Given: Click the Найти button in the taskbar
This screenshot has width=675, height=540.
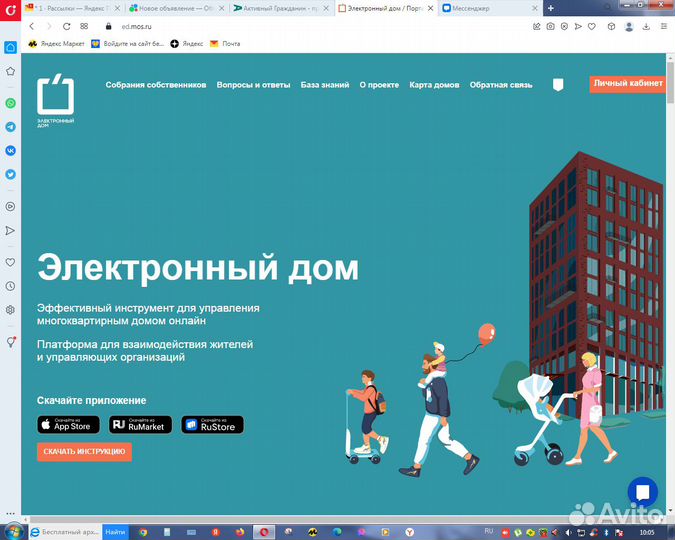Looking at the screenshot, I should pyautogui.click(x=115, y=532).
